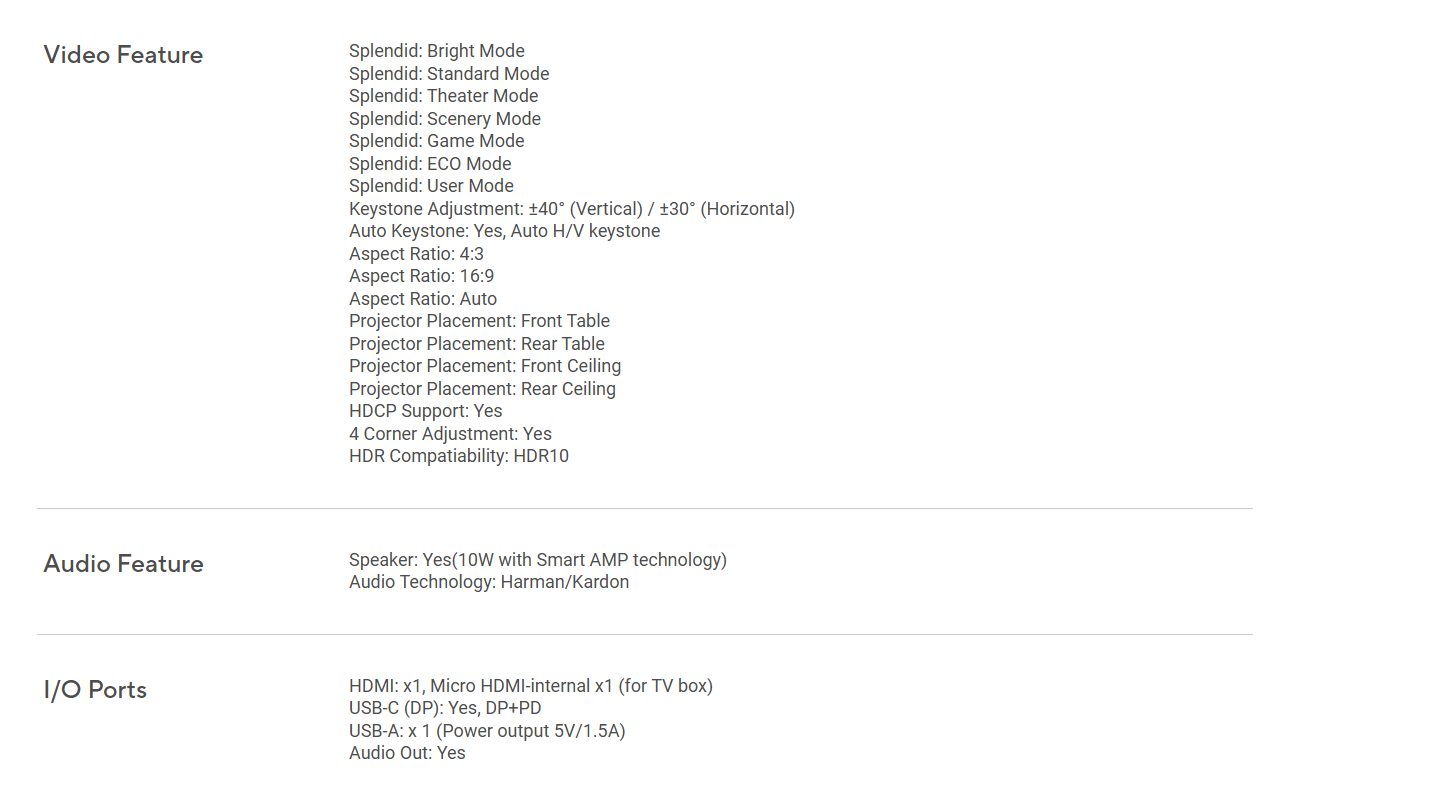This screenshot has width=1437, height=805.
Task: Click the USB-C (DP) specification line
Action: [x=445, y=708]
